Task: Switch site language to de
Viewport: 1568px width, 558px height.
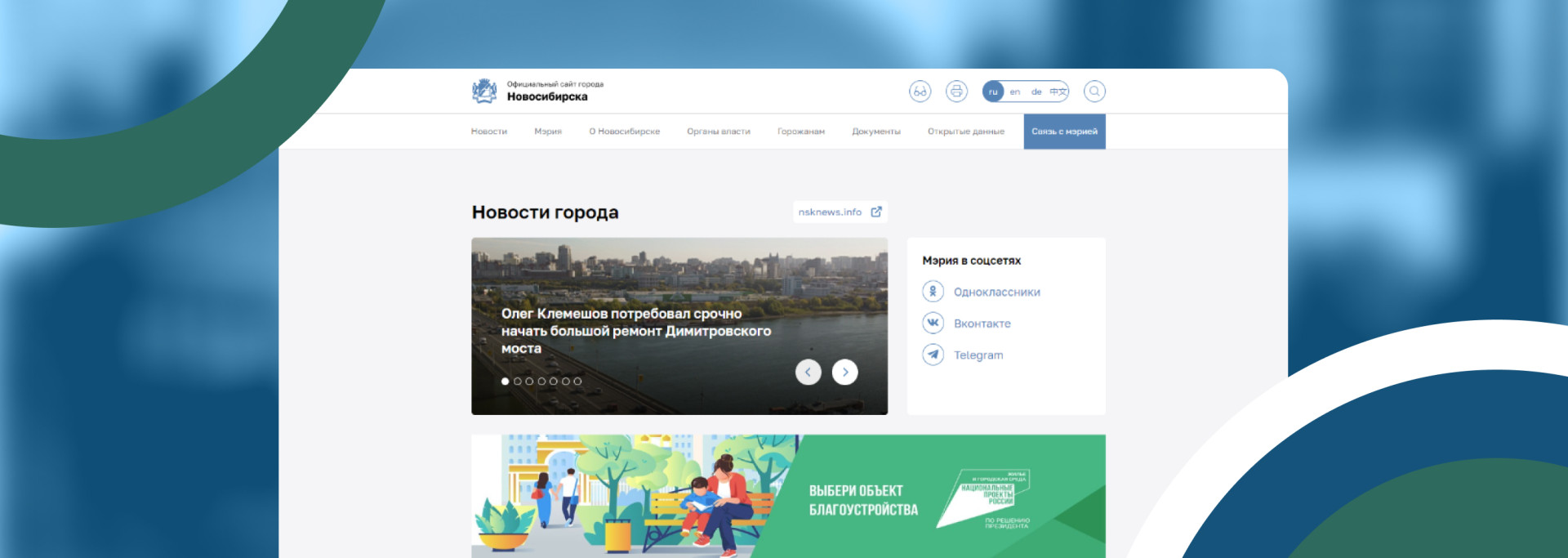Action: point(1036,92)
